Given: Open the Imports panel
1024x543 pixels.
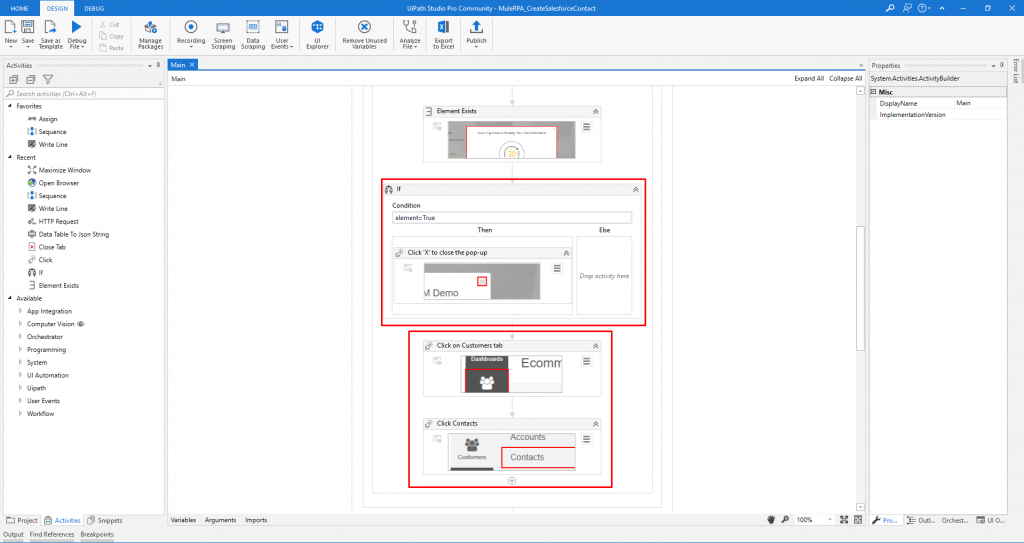Looking at the screenshot, I should 256,520.
